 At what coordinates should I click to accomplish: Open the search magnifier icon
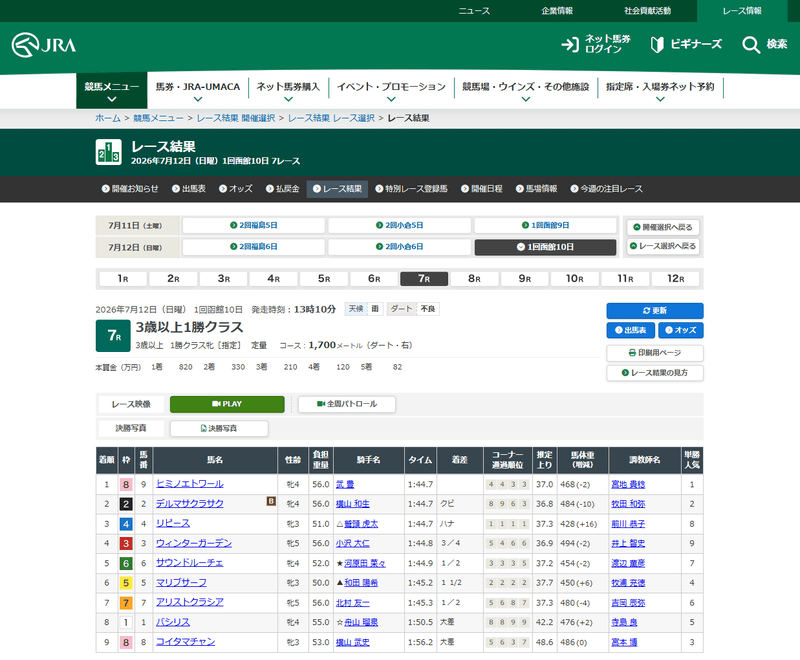pyautogui.click(x=751, y=45)
